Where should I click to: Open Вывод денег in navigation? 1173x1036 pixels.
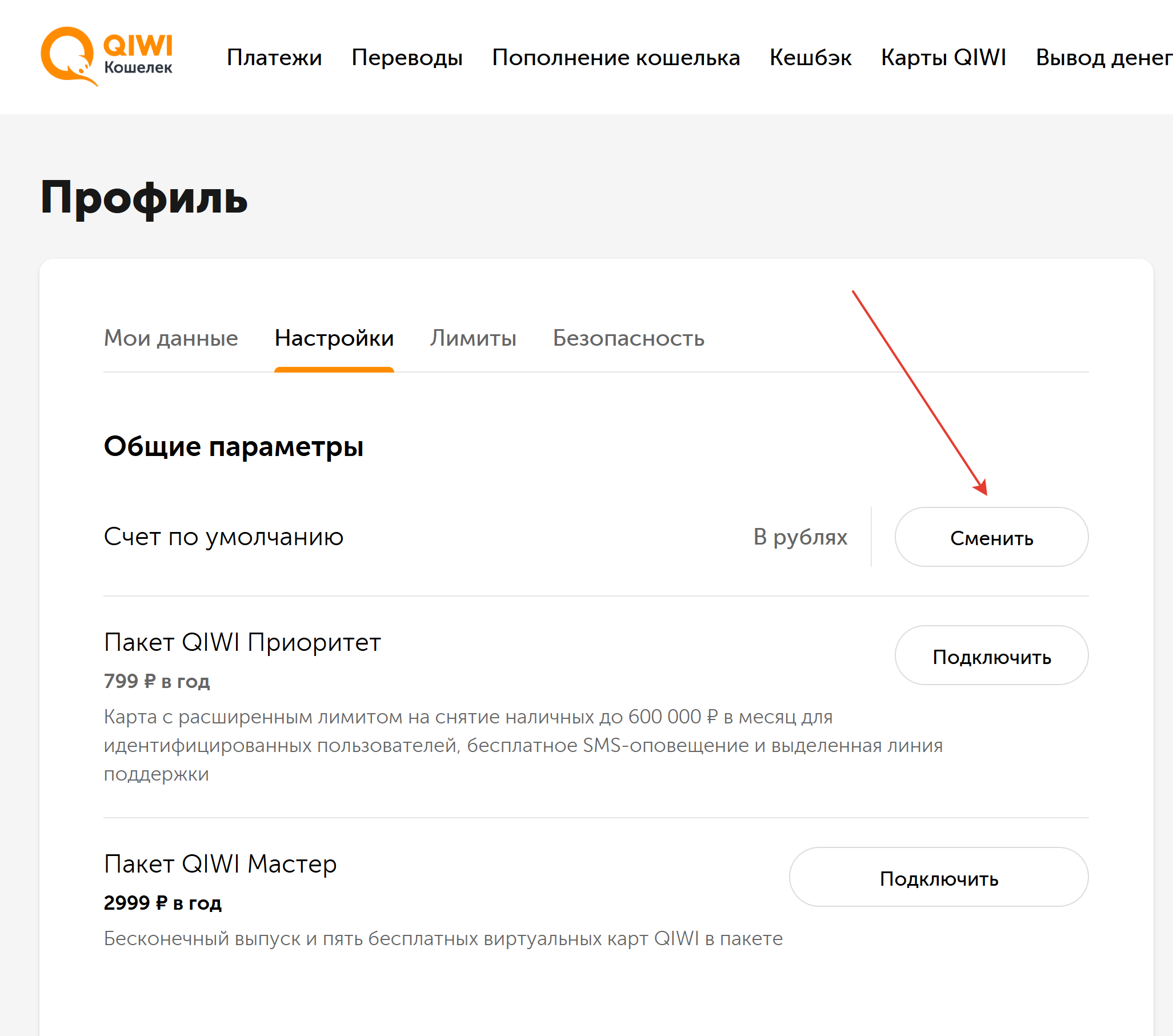pos(1104,57)
